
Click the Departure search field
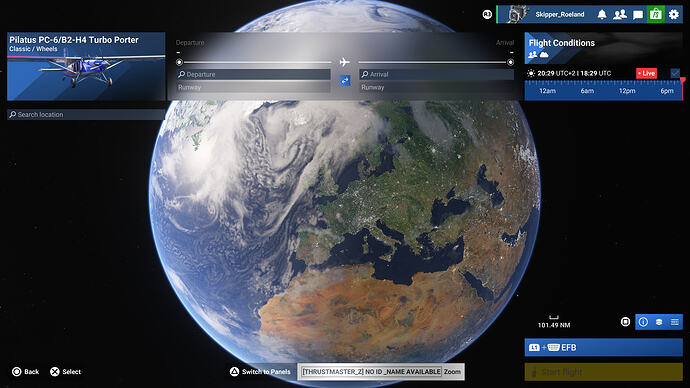tap(253, 74)
